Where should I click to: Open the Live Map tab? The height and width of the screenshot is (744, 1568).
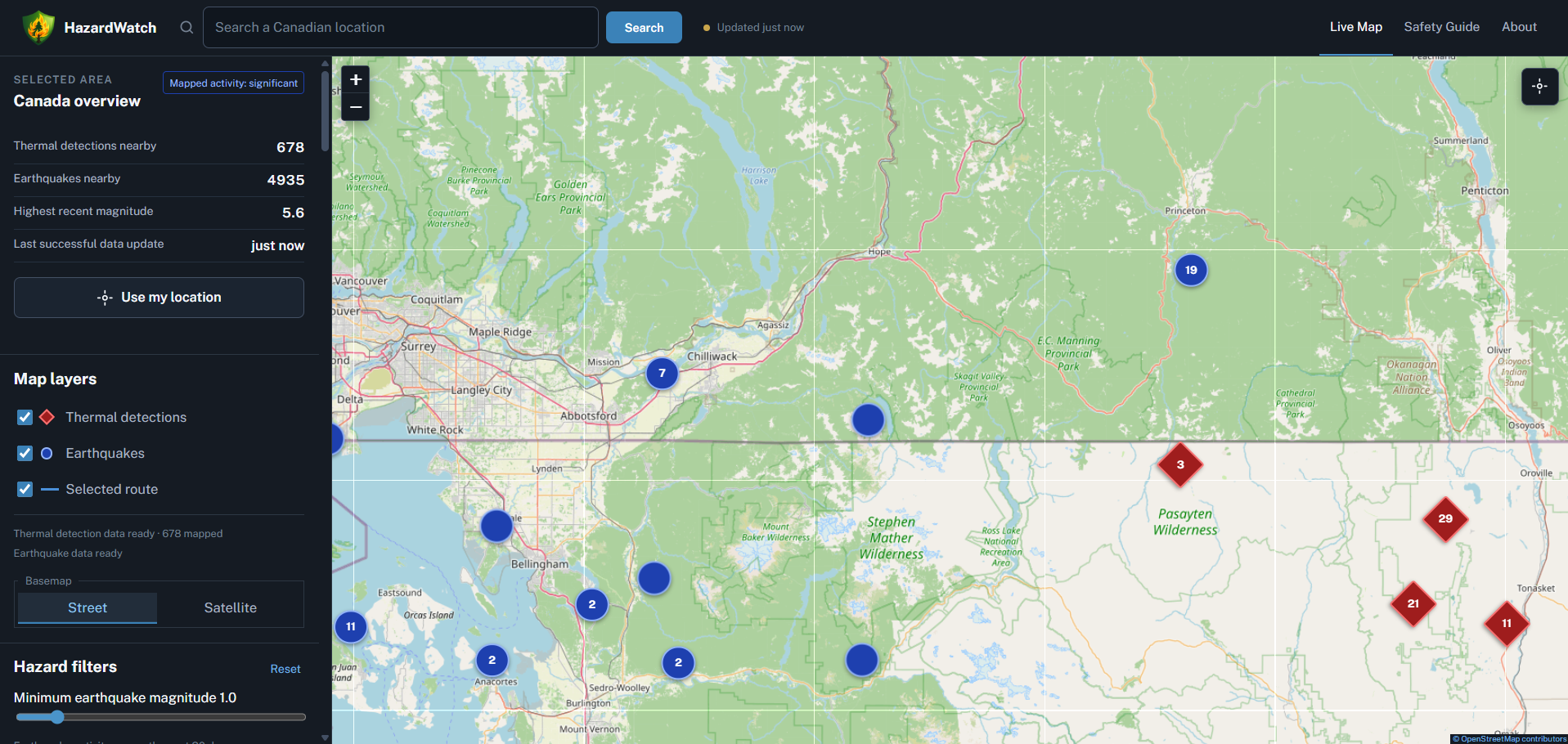pyautogui.click(x=1356, y=27)
